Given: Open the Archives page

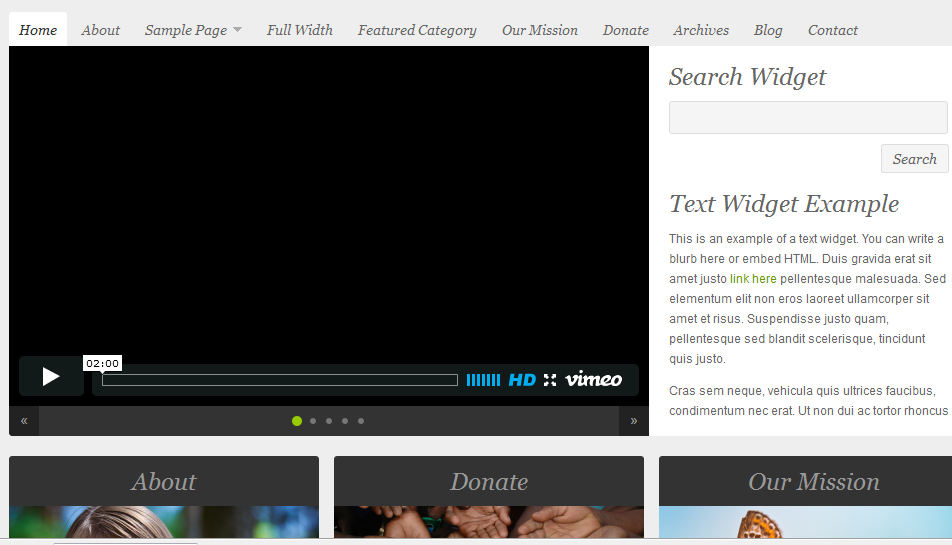Looking at the screenshot, I should point(701,30).
